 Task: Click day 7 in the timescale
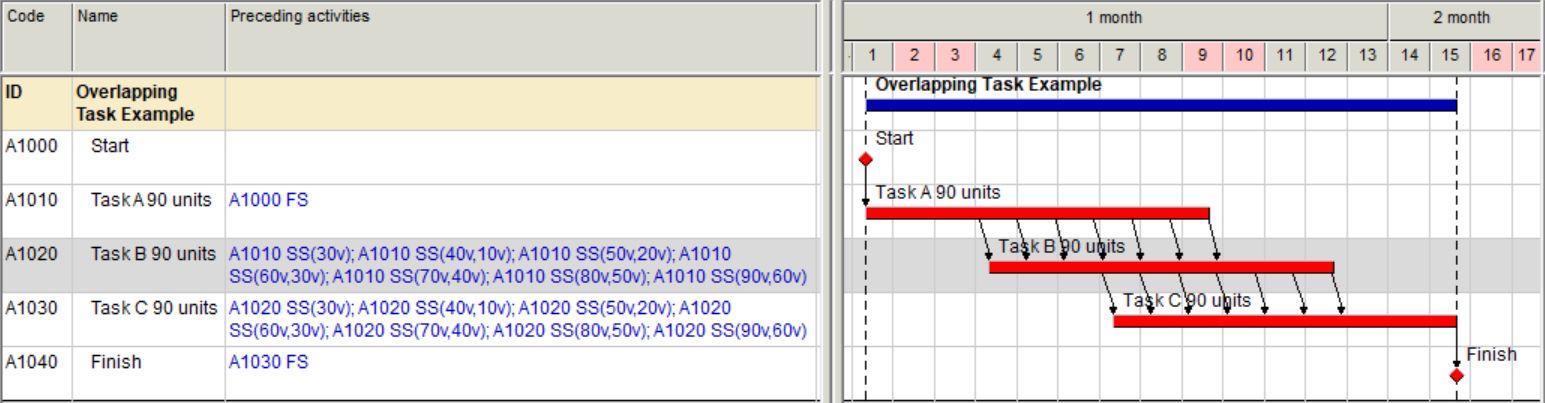1120,56
